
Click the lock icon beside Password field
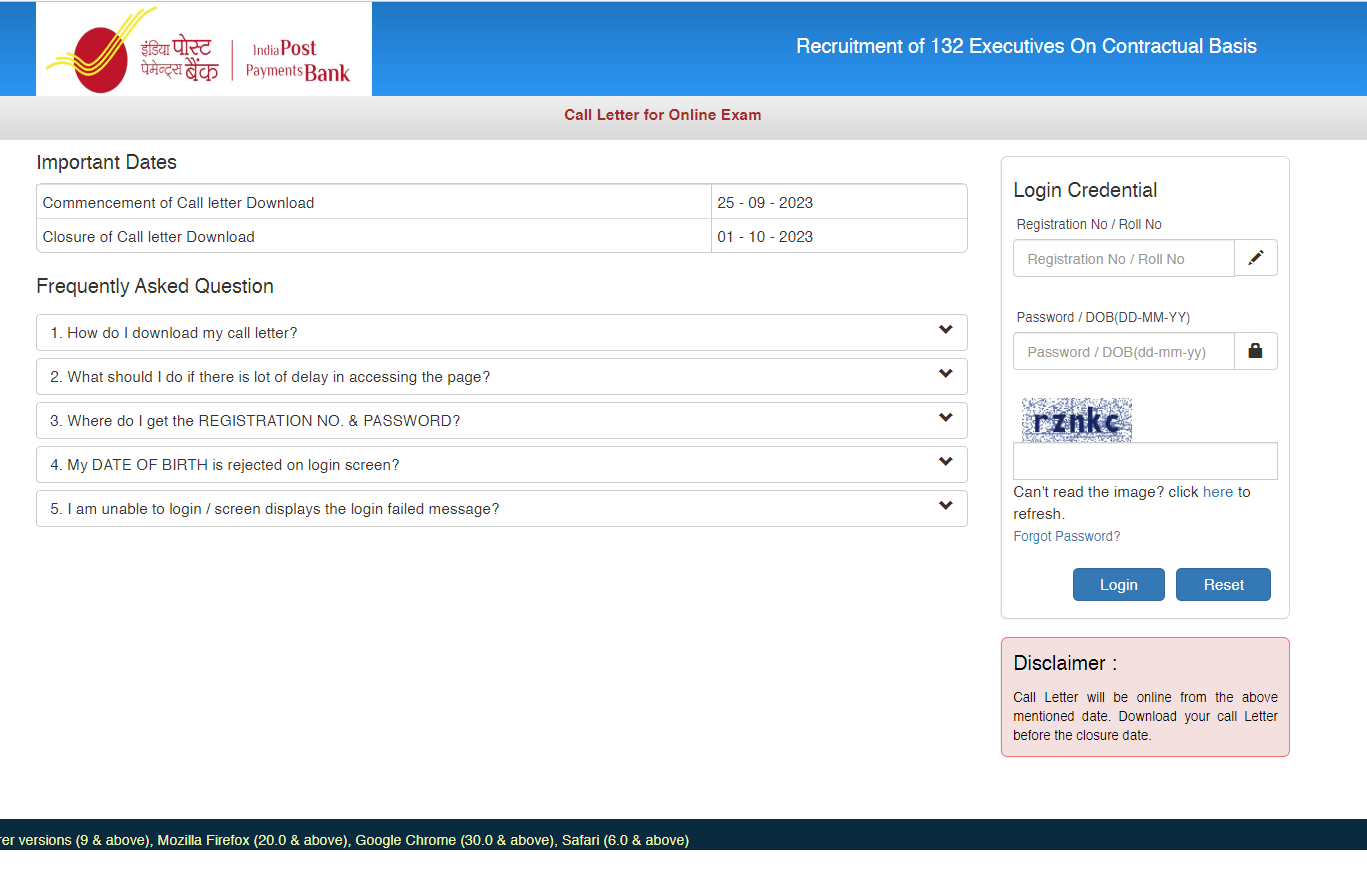click(x=1256, y=351)
